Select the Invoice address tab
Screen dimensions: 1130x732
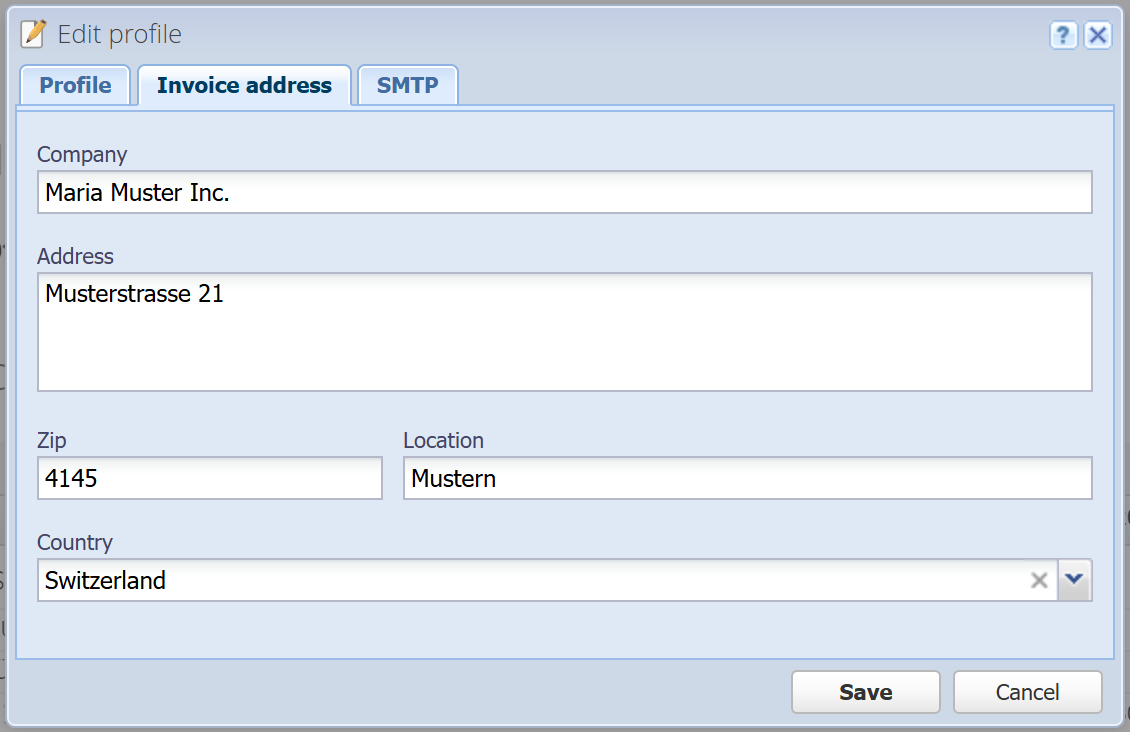click(244, 85)
